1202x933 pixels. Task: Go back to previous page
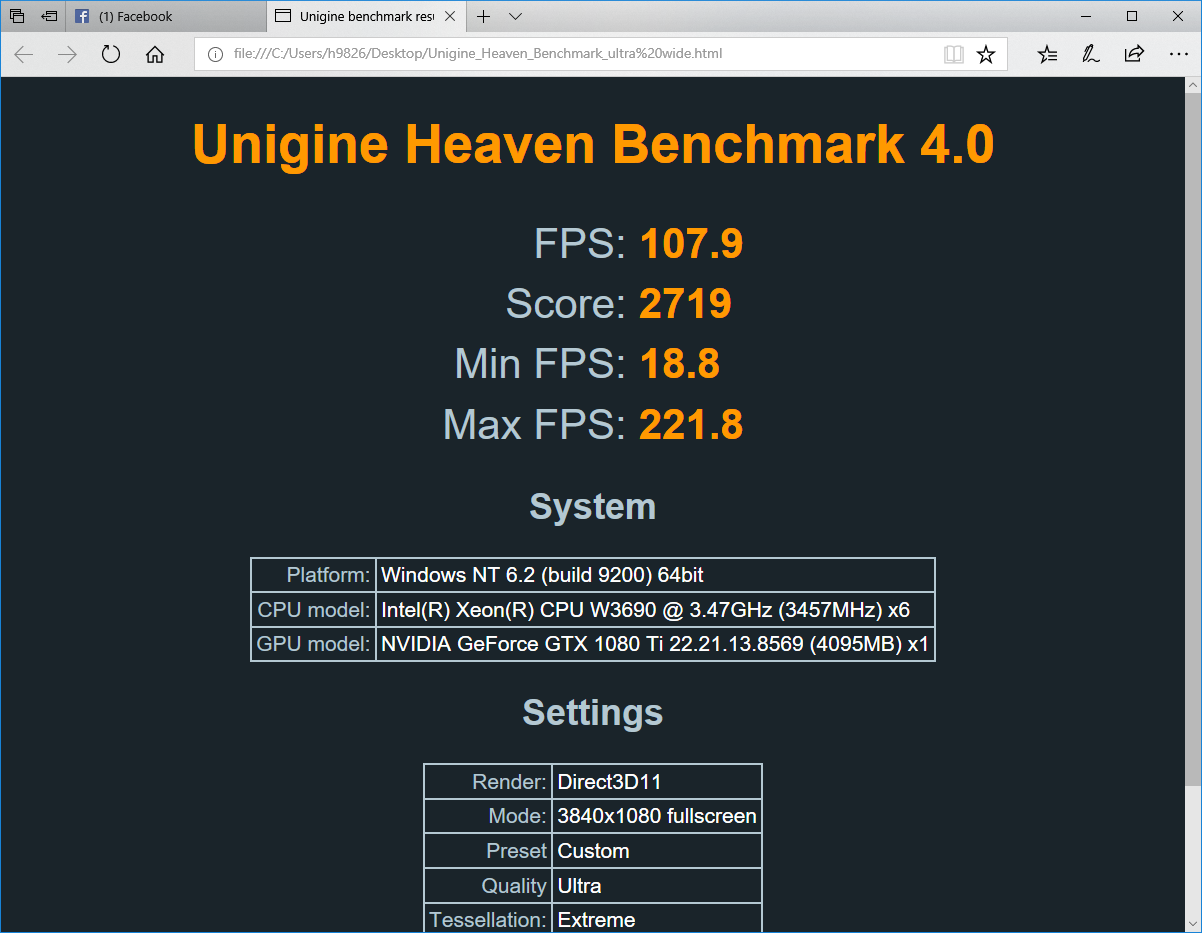coord(24,54)
